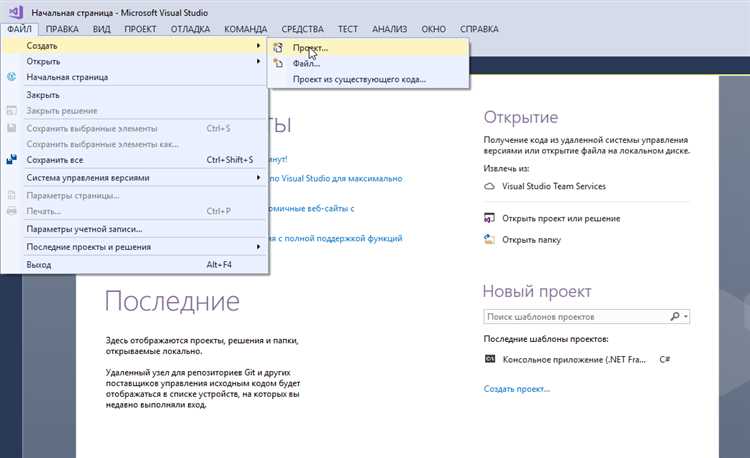Open the ТЕСТ menu
Viewport: 750px width, 458px height.
click(x=348, y=29)
